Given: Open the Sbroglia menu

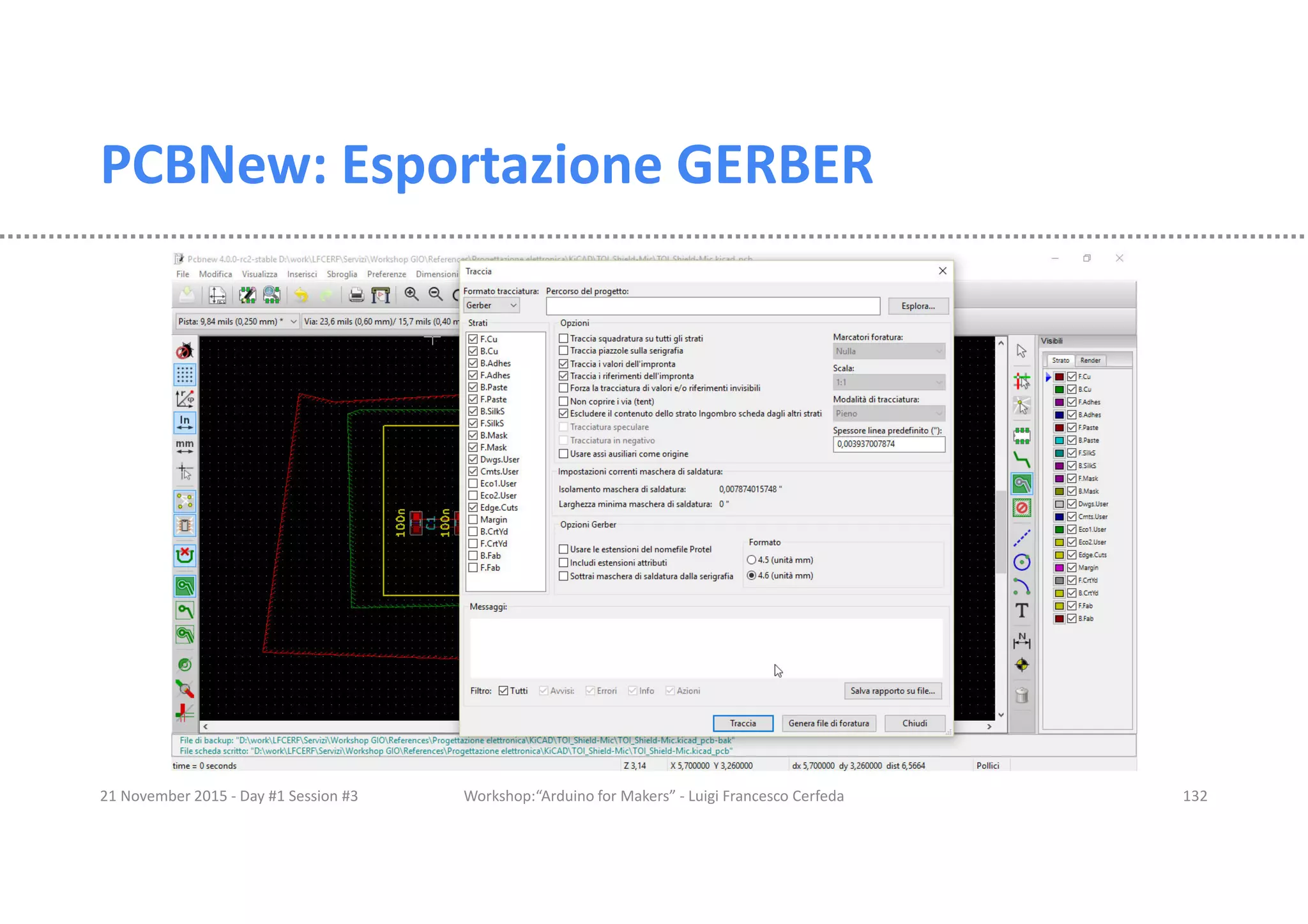Looking at the screenshot, I should tap(342, 274).
